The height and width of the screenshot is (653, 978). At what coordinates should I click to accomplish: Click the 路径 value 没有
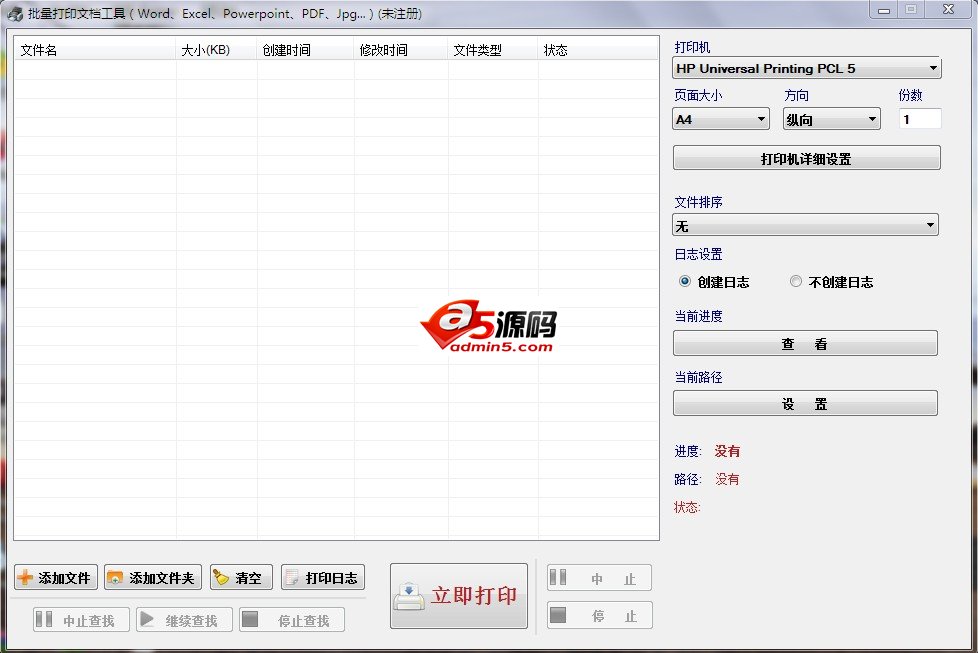(x=727, y=479)
